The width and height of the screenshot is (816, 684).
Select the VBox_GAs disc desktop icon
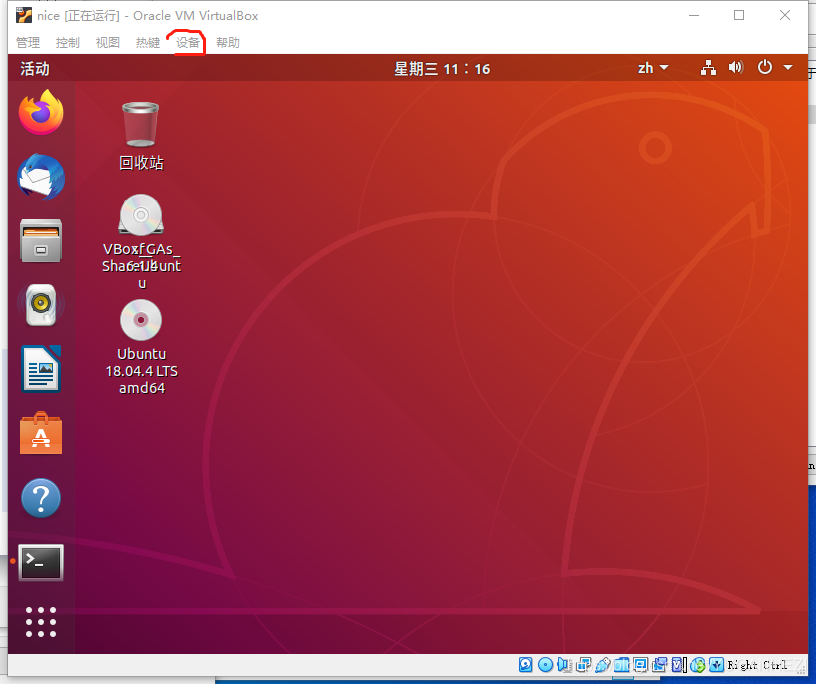pyautogui.click(x=141, y=215)
